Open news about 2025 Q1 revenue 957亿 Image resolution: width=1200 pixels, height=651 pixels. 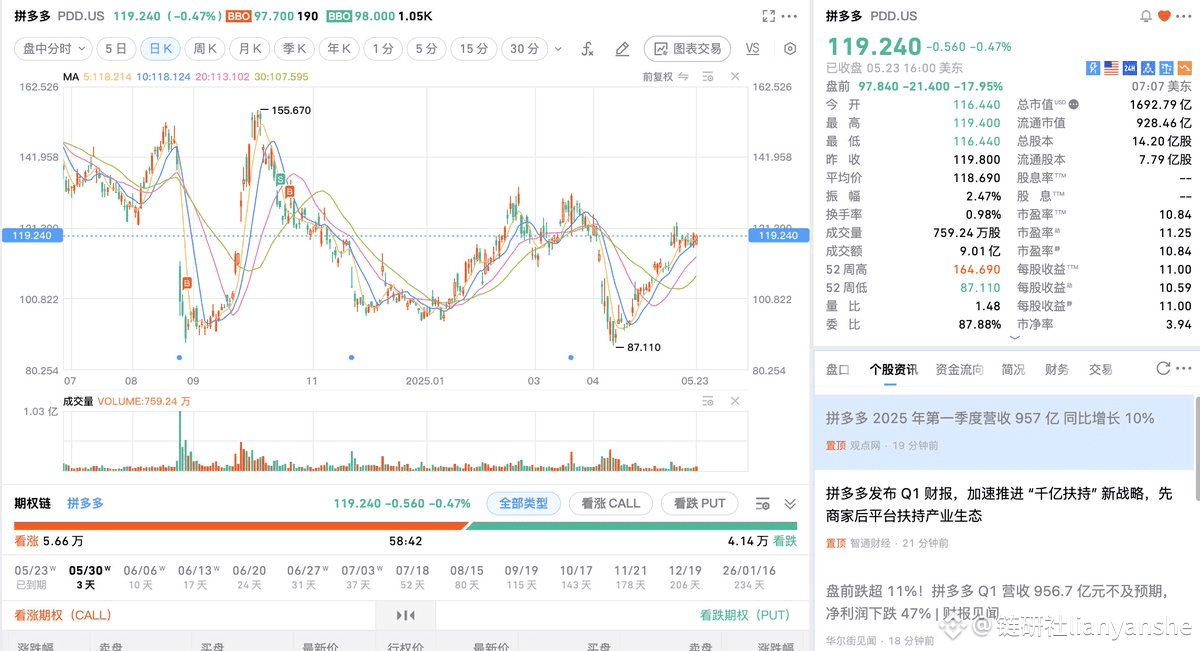pos(1006,432)
